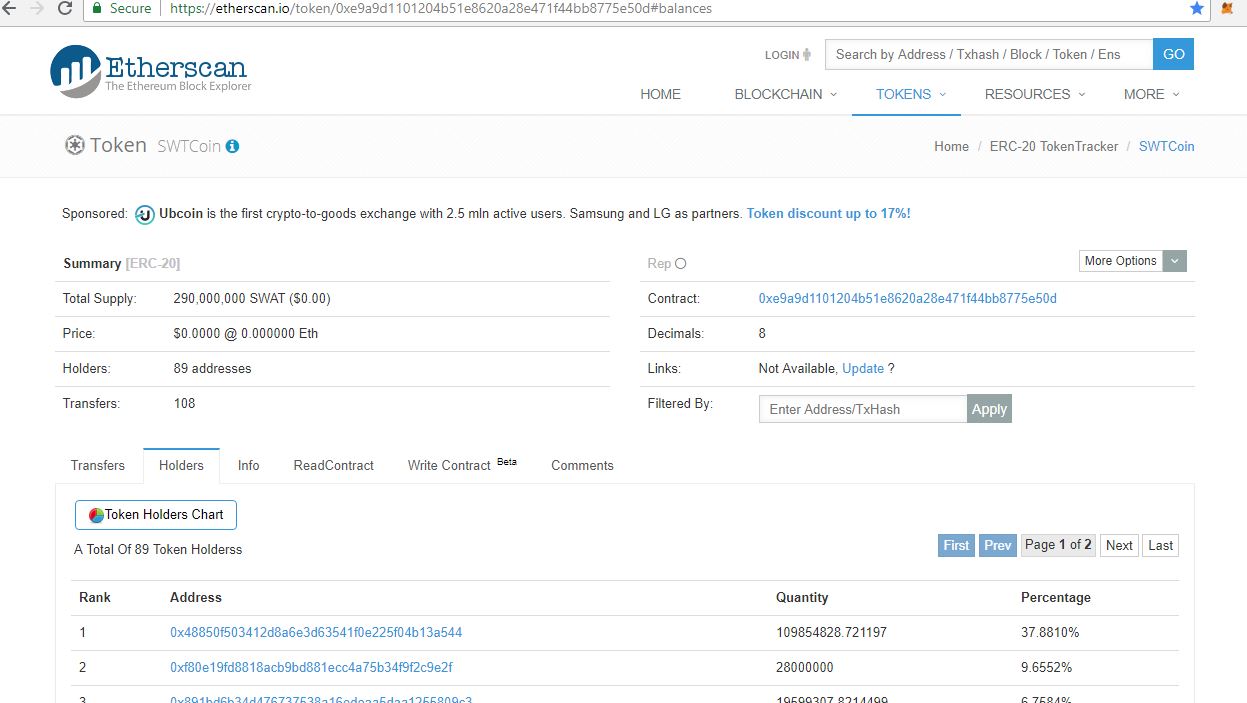Click the browser reload icon
1247x703 pixels.
click(66, 8)
